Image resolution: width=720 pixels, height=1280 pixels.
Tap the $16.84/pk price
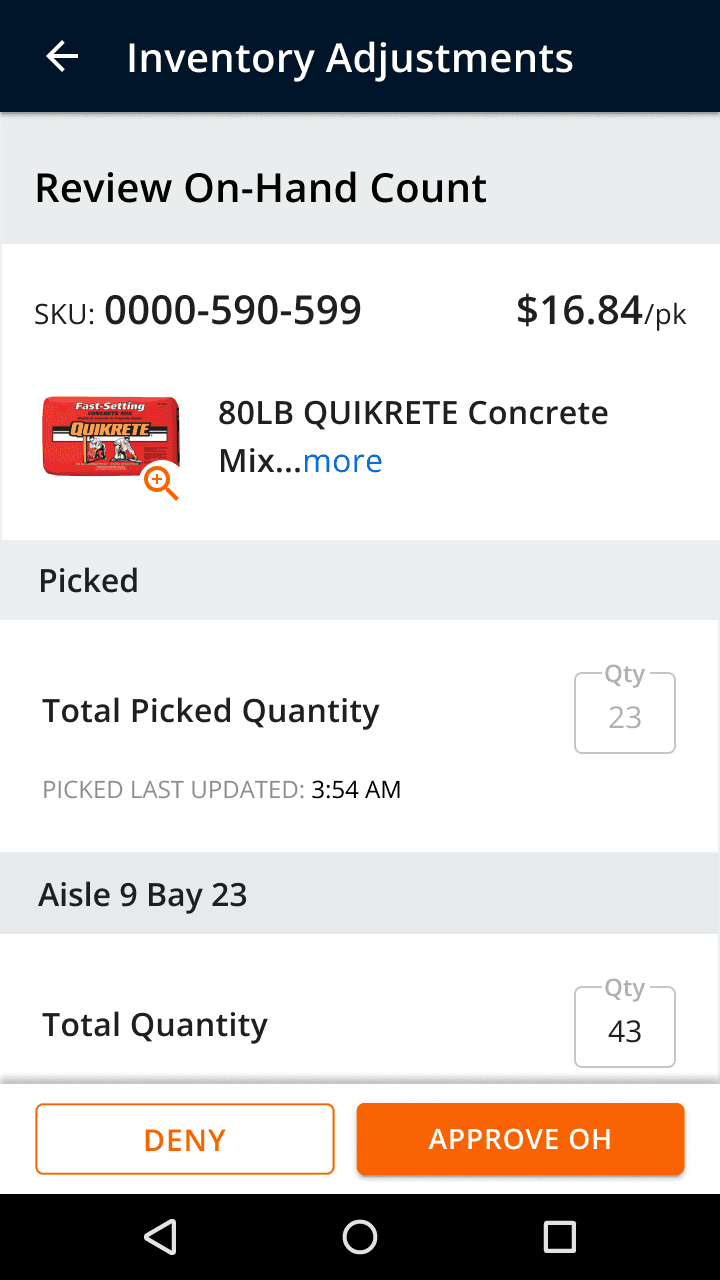[601, 311]
